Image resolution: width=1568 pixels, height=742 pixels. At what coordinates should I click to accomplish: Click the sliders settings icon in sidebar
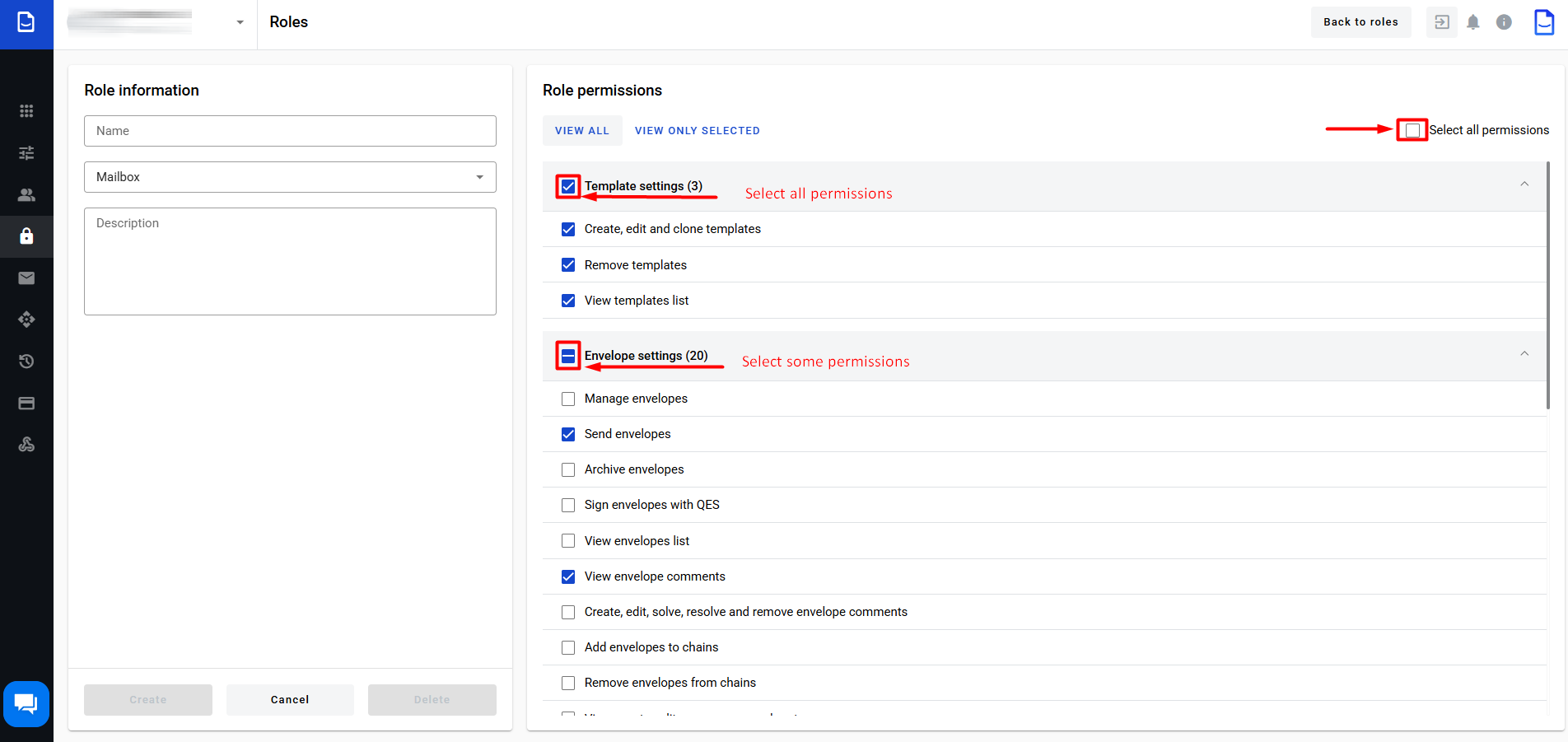pos(26,153)
